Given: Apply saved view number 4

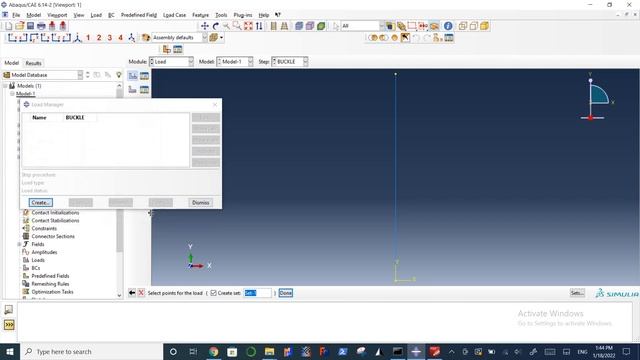Looking at the screenshot, I should [120, 38].
